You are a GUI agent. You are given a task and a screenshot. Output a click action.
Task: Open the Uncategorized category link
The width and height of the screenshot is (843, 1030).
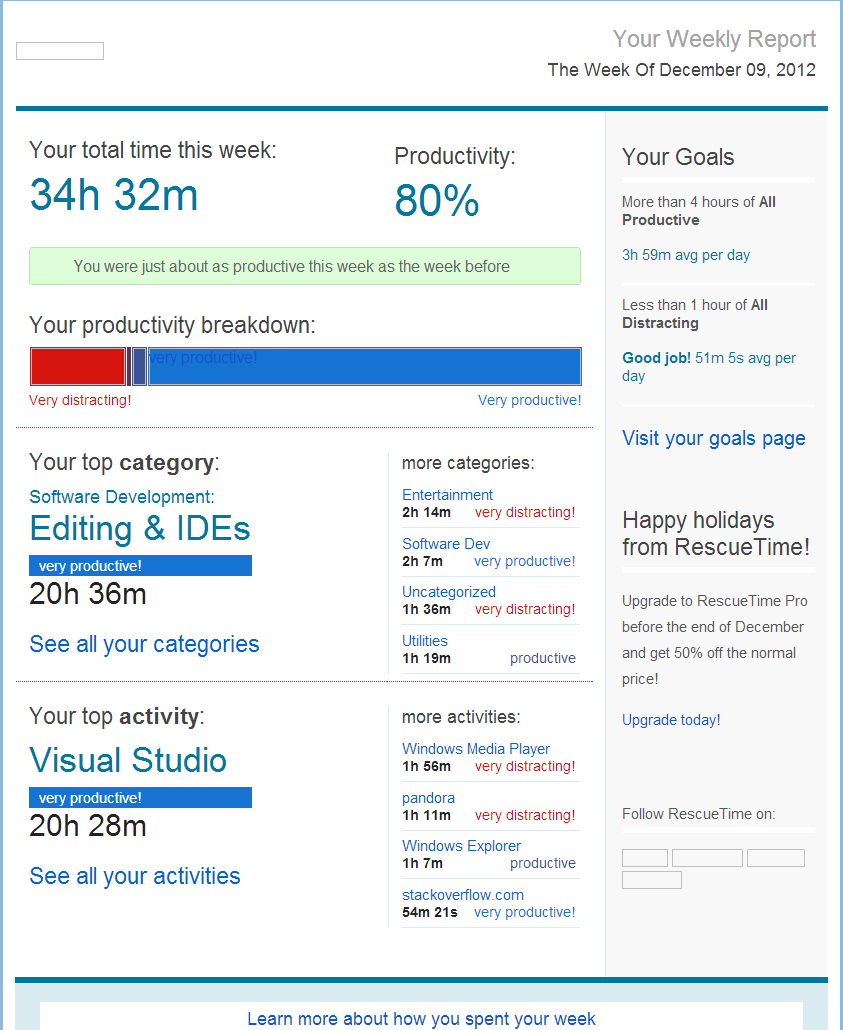tap(449, 592)
